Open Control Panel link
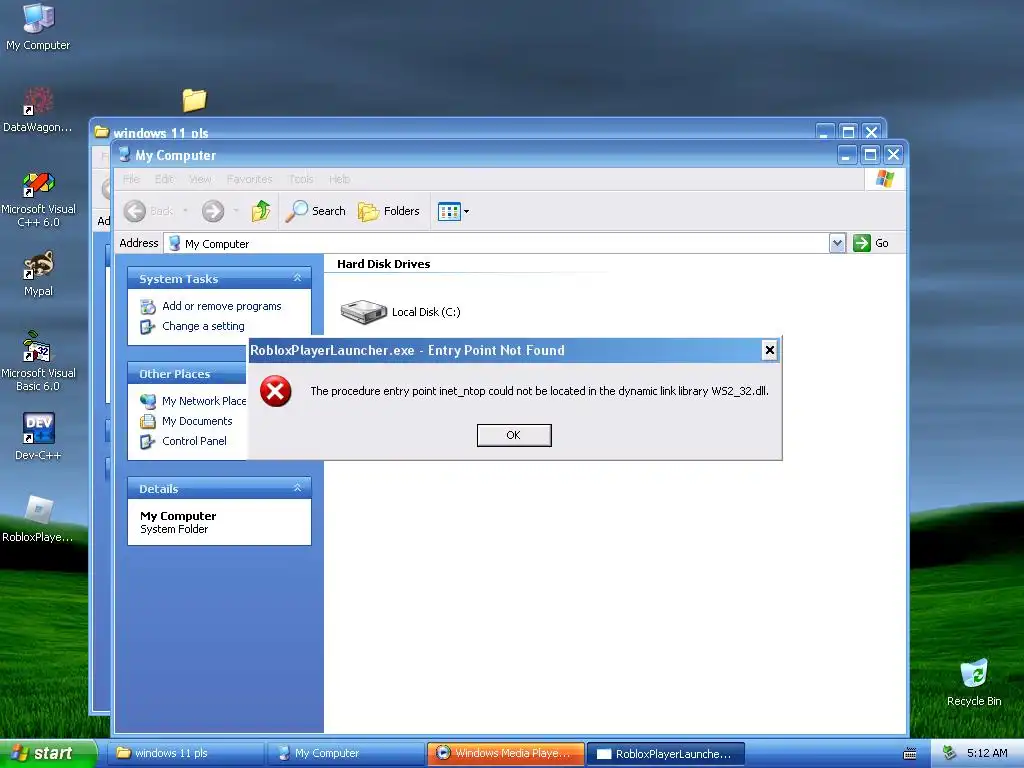 pos(194,441)
